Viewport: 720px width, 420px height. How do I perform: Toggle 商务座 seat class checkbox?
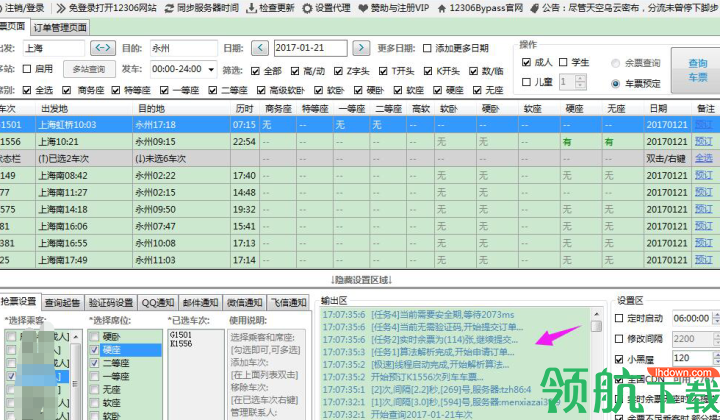coord(67,90)
